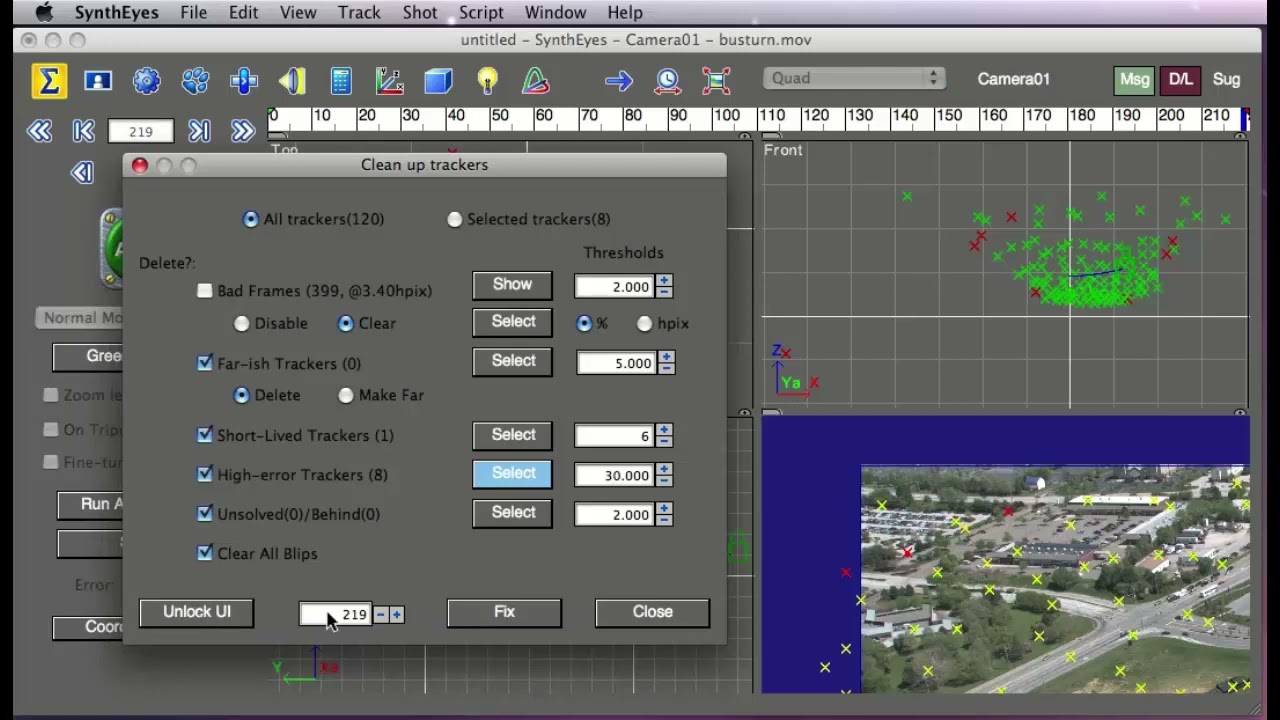Open the Shot setup portrait icon
The width and height of the screenshot is (1280, 720).
[x=98, y=81]
